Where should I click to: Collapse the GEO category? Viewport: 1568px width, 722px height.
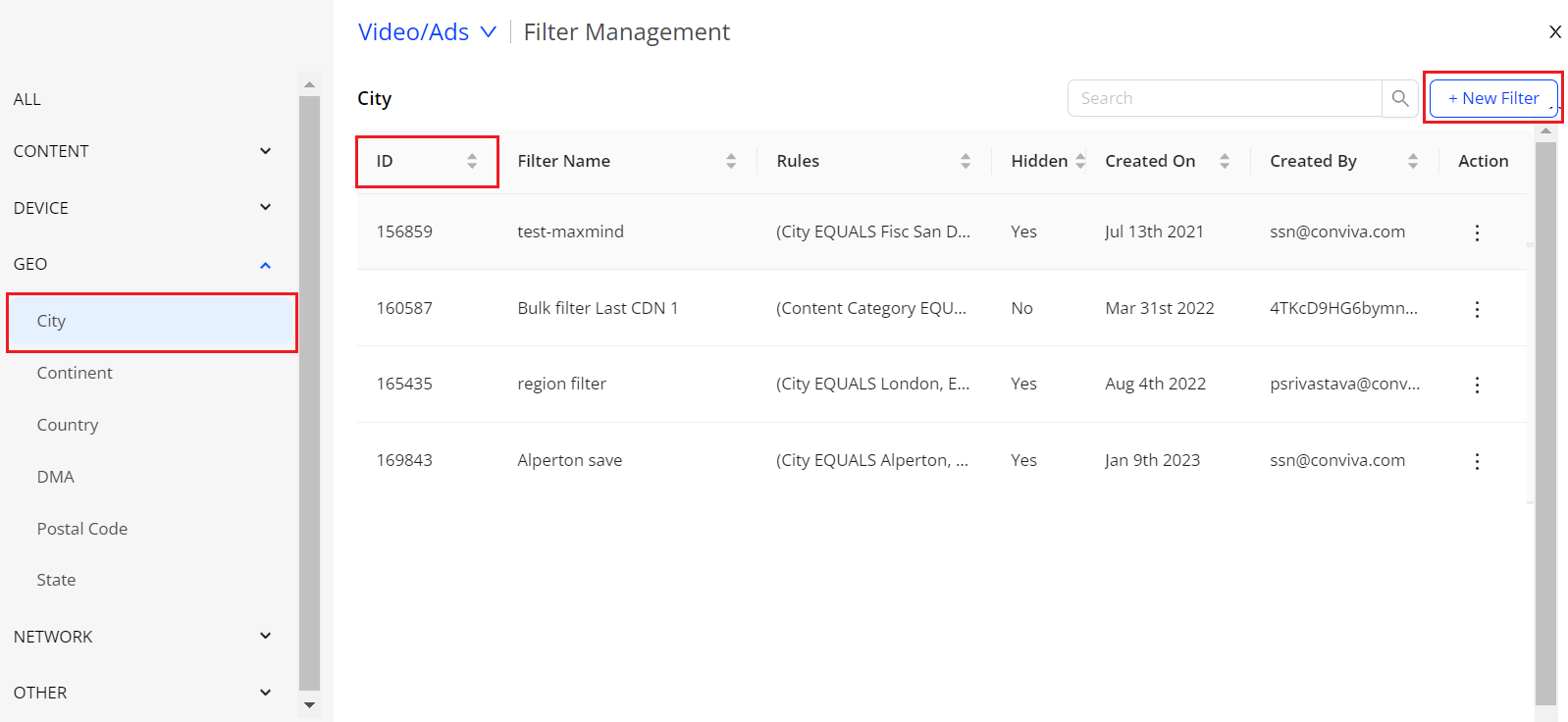click(265, 265)
